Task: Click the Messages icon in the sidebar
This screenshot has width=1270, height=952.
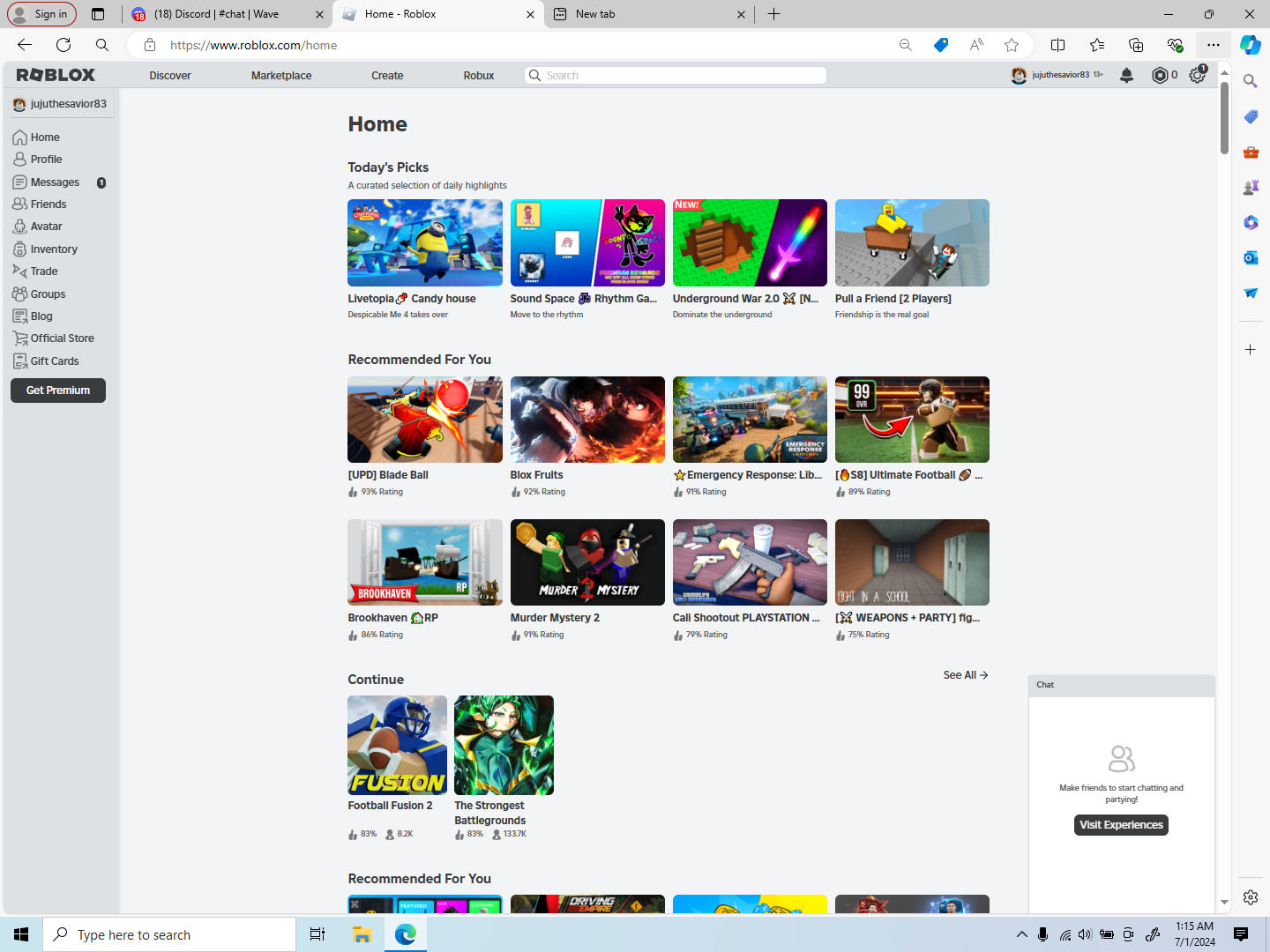Action: (19, 182)
